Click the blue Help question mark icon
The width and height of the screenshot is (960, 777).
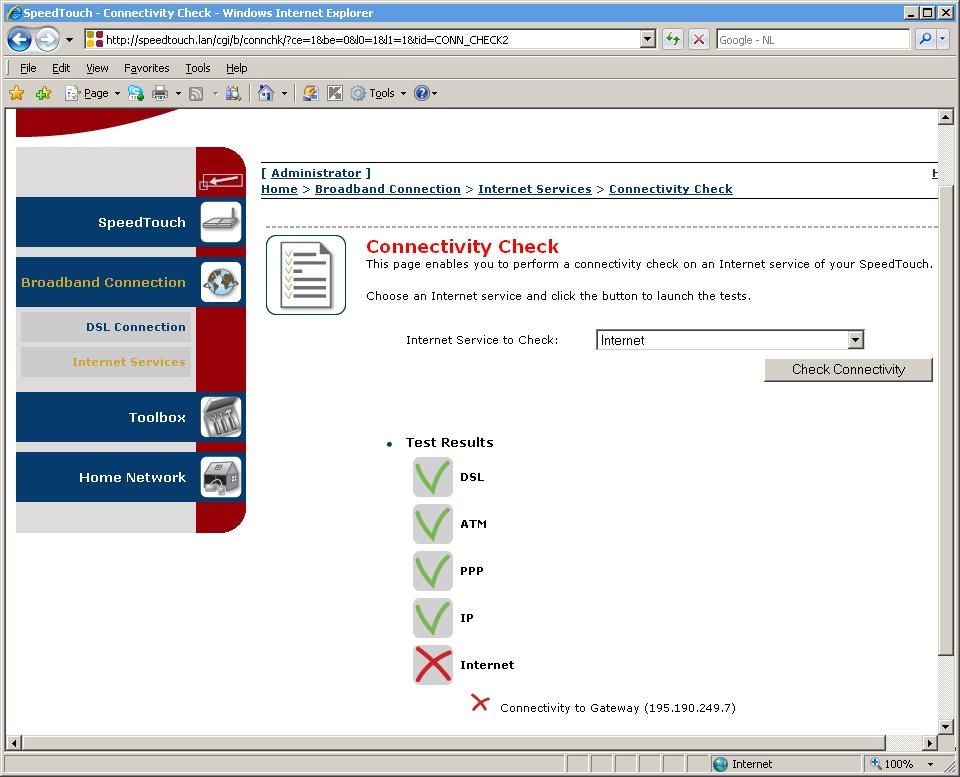pyautogui.click(x=422, y=93)
